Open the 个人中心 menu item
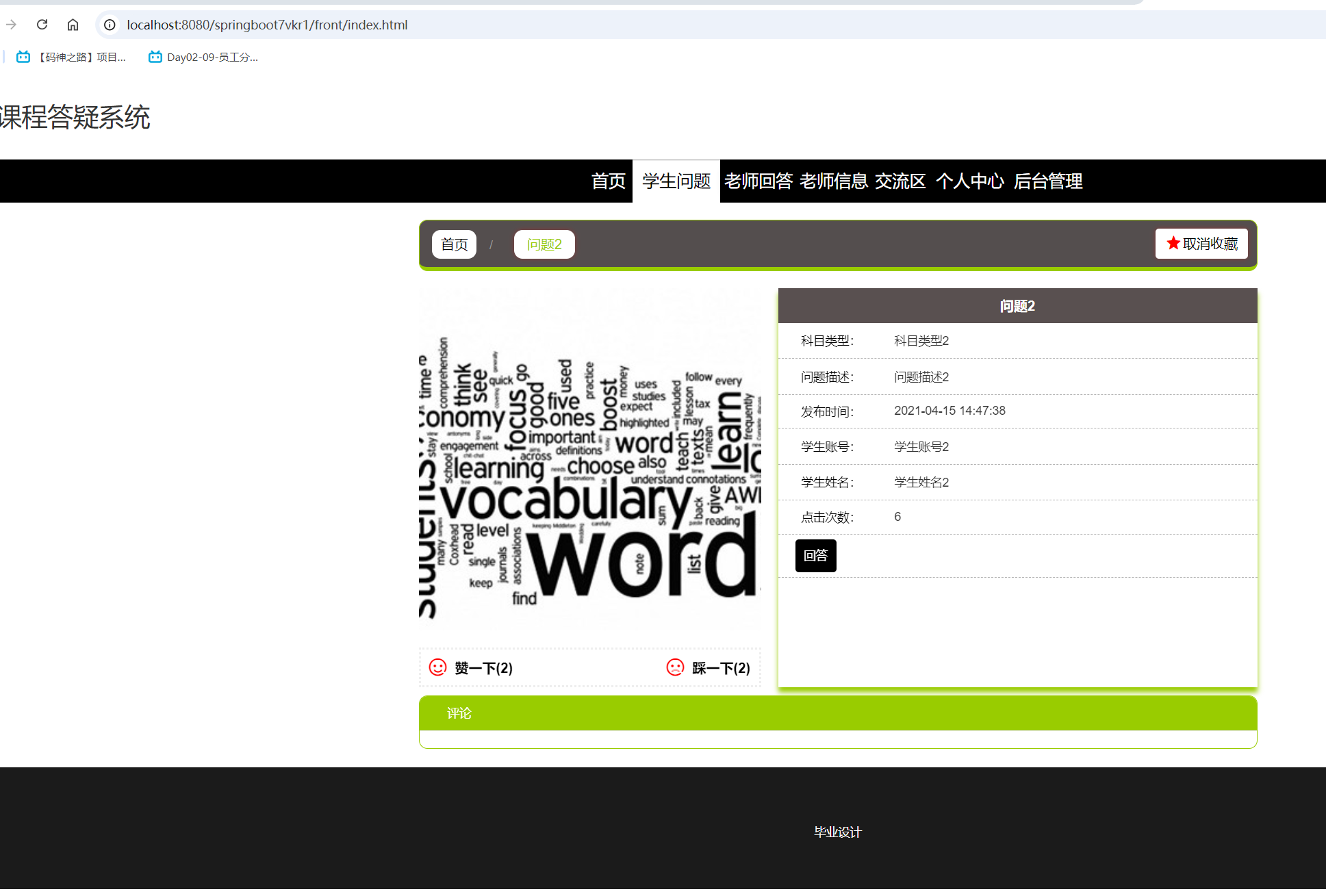Screen dimensions: 1326x896 (x=970, y=181)
